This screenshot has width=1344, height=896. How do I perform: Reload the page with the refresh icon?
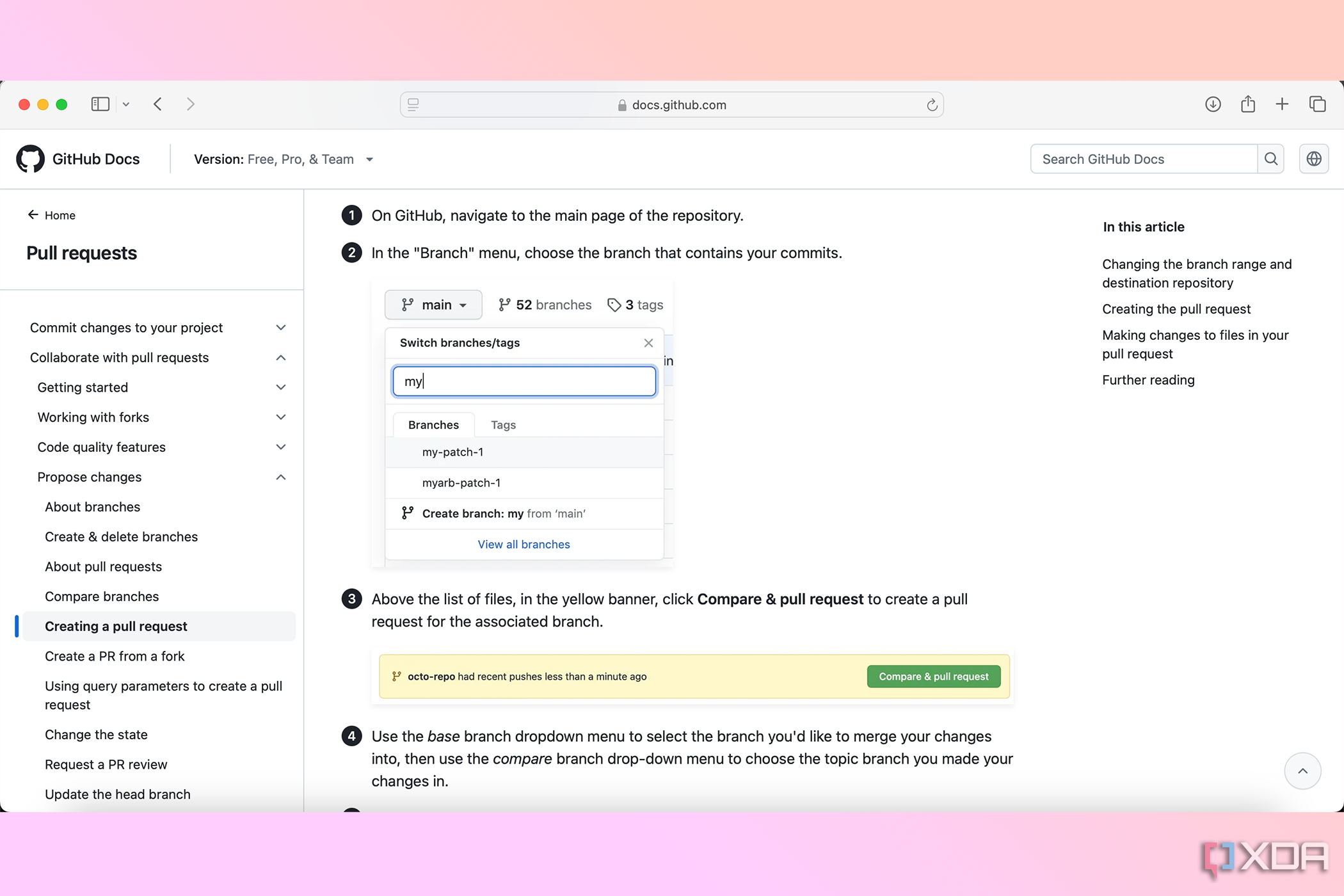932,105
